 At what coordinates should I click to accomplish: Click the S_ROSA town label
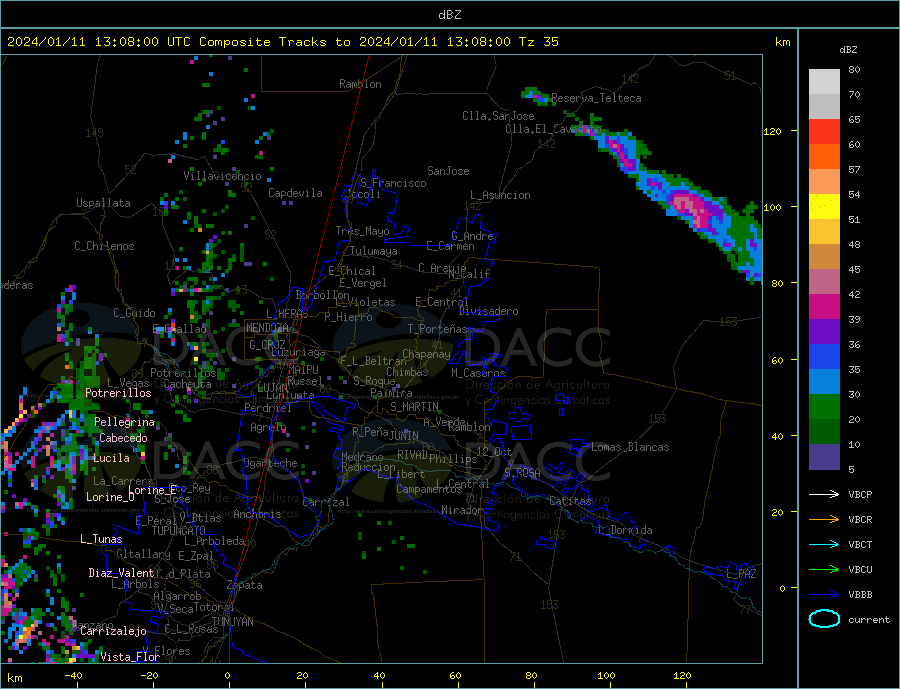pyautogui.click(x=522, y=473)
